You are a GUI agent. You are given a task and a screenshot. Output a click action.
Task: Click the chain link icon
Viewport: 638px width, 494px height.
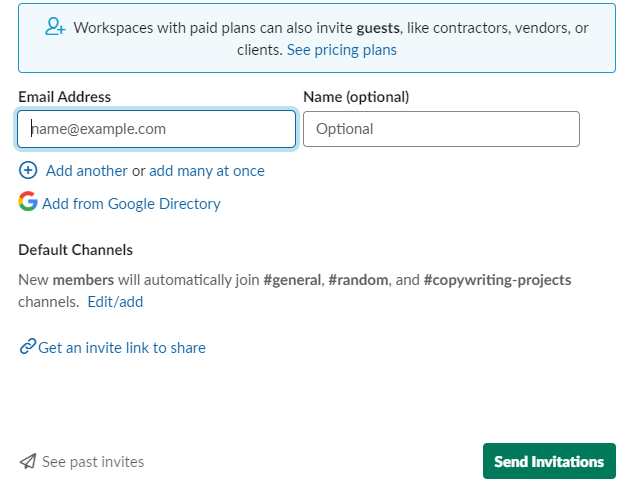(x=27, y=348)
